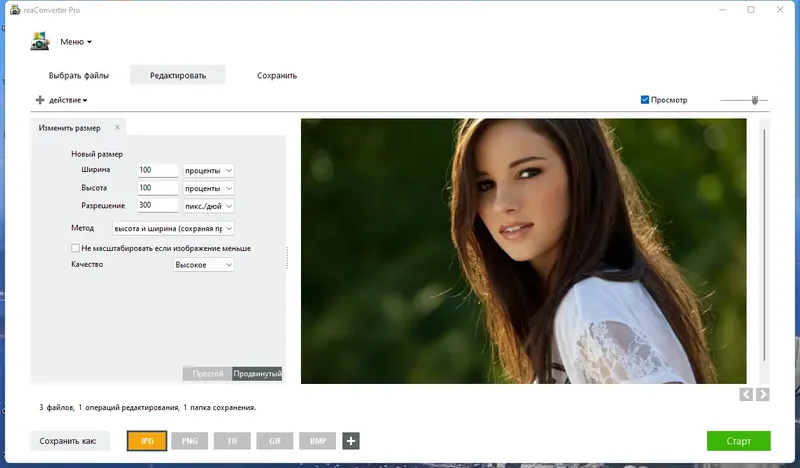Viewport: 800px width, 468px height.
Task: Click the status text about 3 файлов
Action: (147, 408)
